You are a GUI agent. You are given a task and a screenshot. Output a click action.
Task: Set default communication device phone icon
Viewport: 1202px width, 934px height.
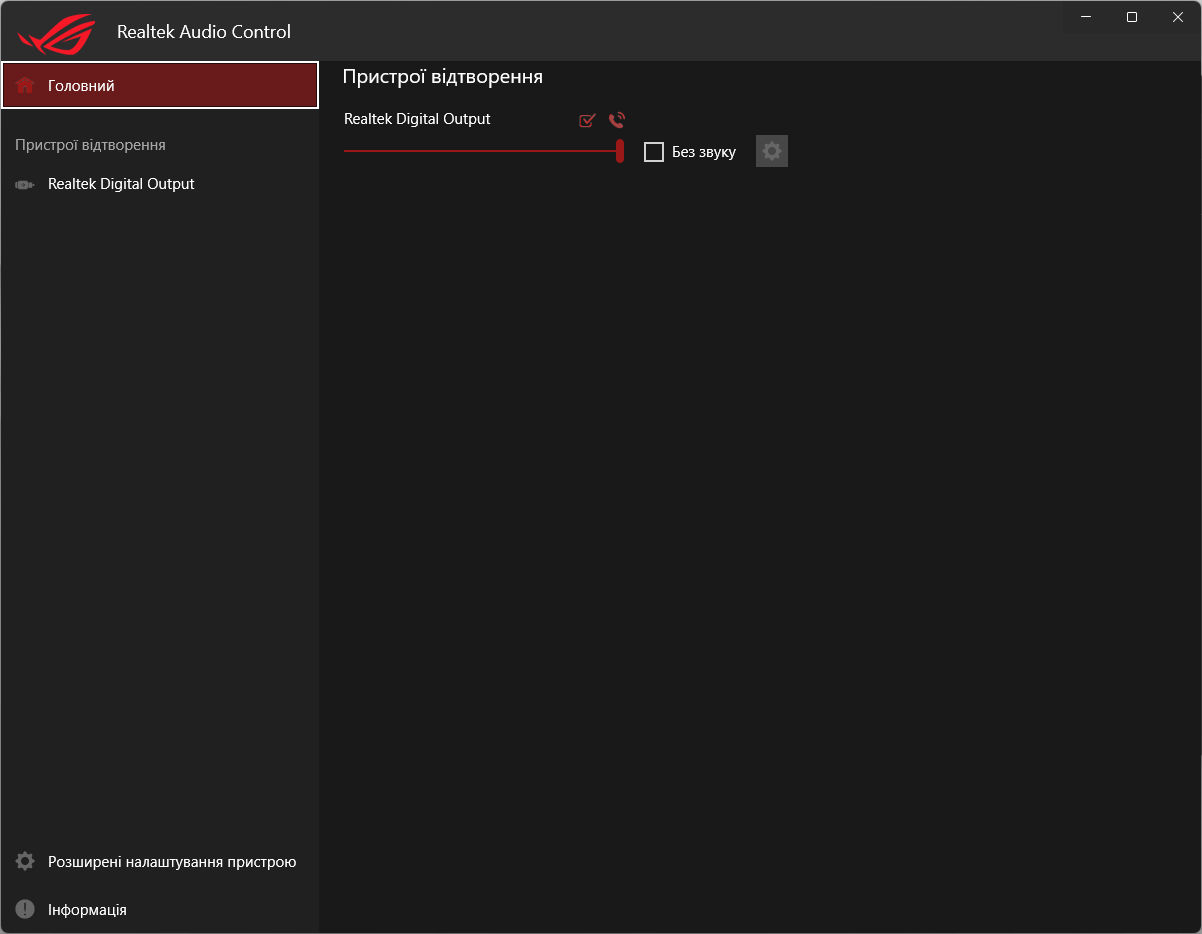click(x=617, y=120)
